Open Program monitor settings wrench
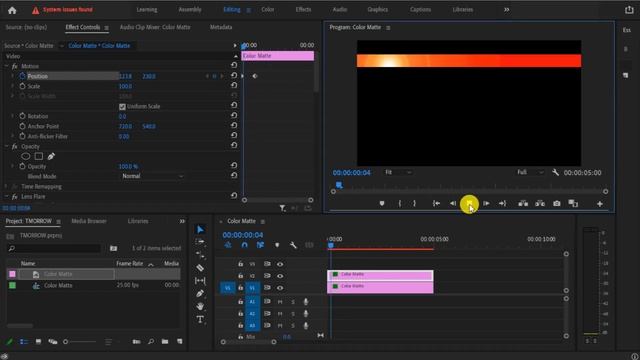 coord(555,172)
